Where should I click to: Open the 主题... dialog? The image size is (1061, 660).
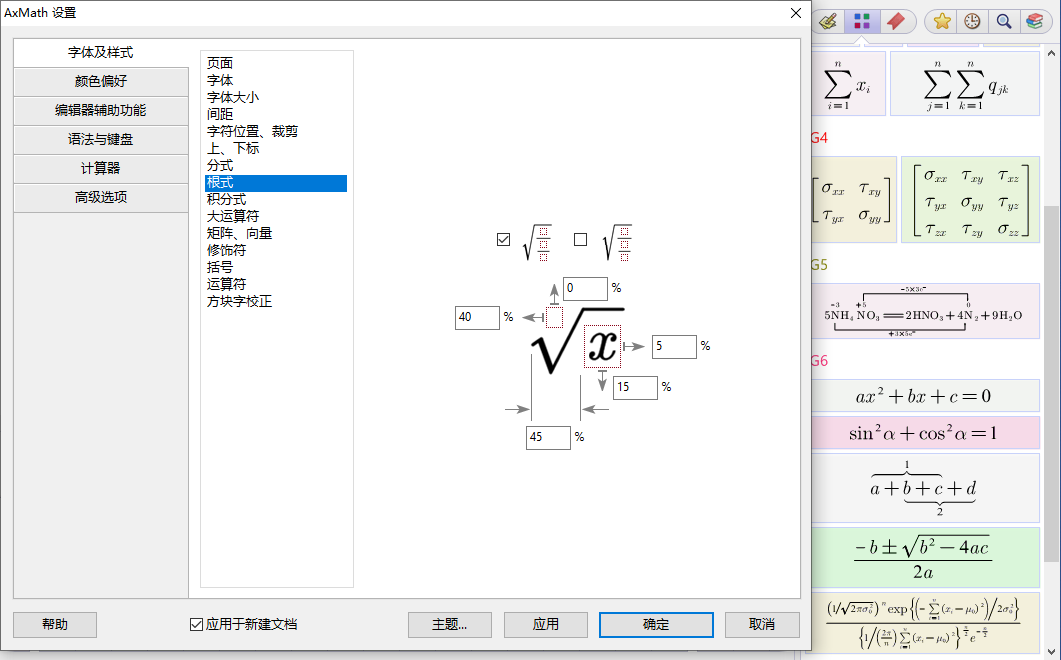(x=450, y=624)
